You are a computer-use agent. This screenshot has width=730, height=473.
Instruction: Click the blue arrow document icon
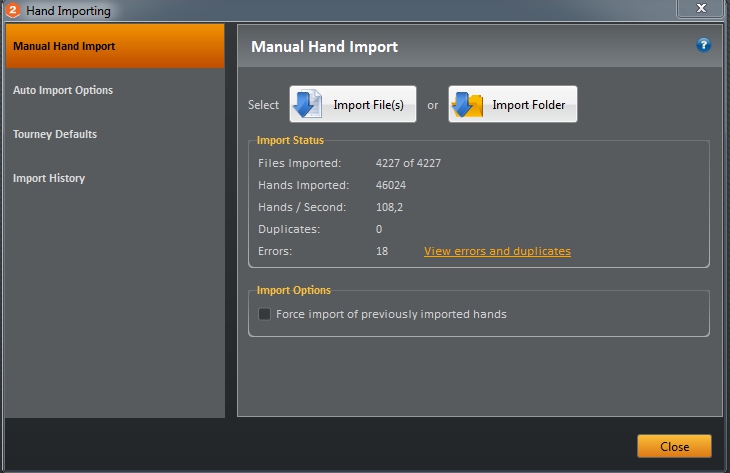(x=308, y=104)
